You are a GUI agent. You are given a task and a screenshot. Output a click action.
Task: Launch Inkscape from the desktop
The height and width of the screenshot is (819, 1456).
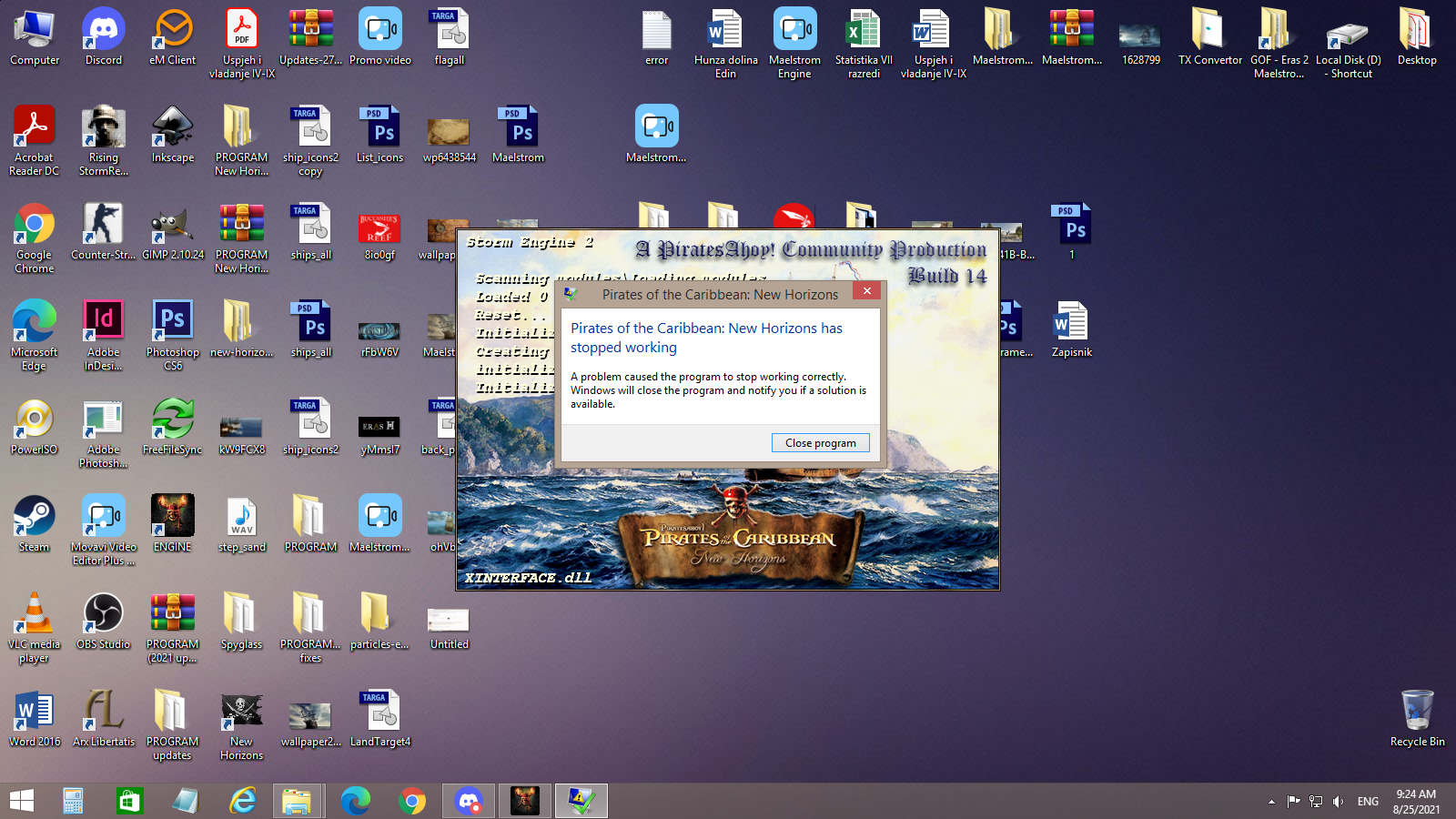[173, 135]
